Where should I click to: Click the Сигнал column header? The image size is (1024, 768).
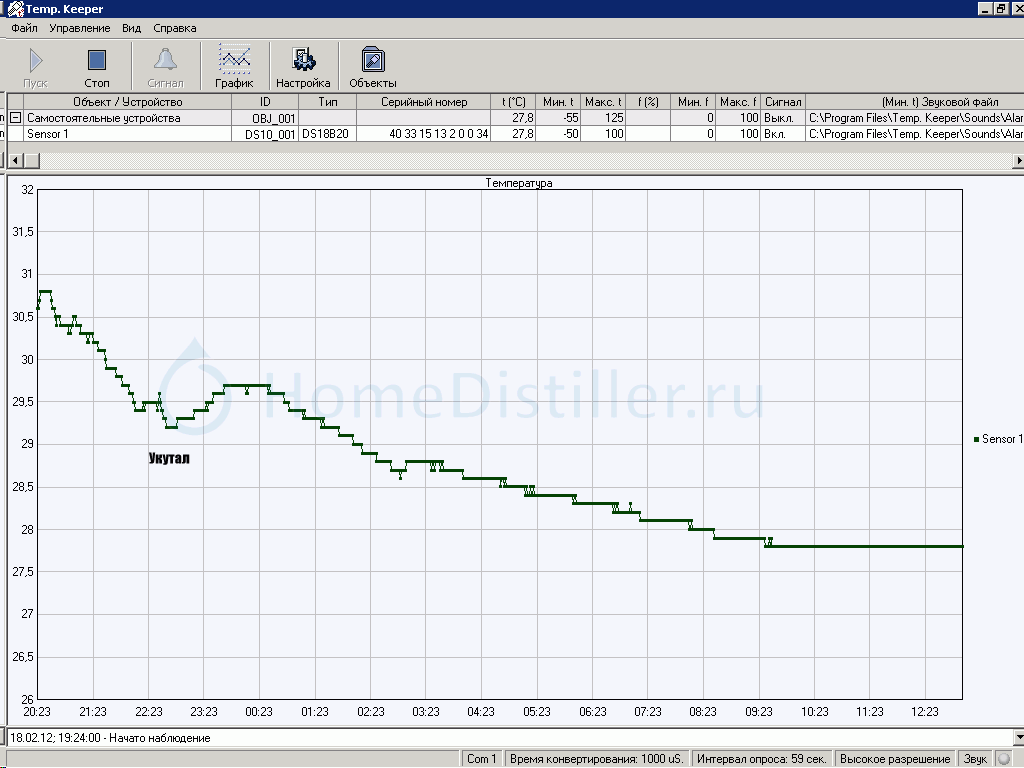783,102
